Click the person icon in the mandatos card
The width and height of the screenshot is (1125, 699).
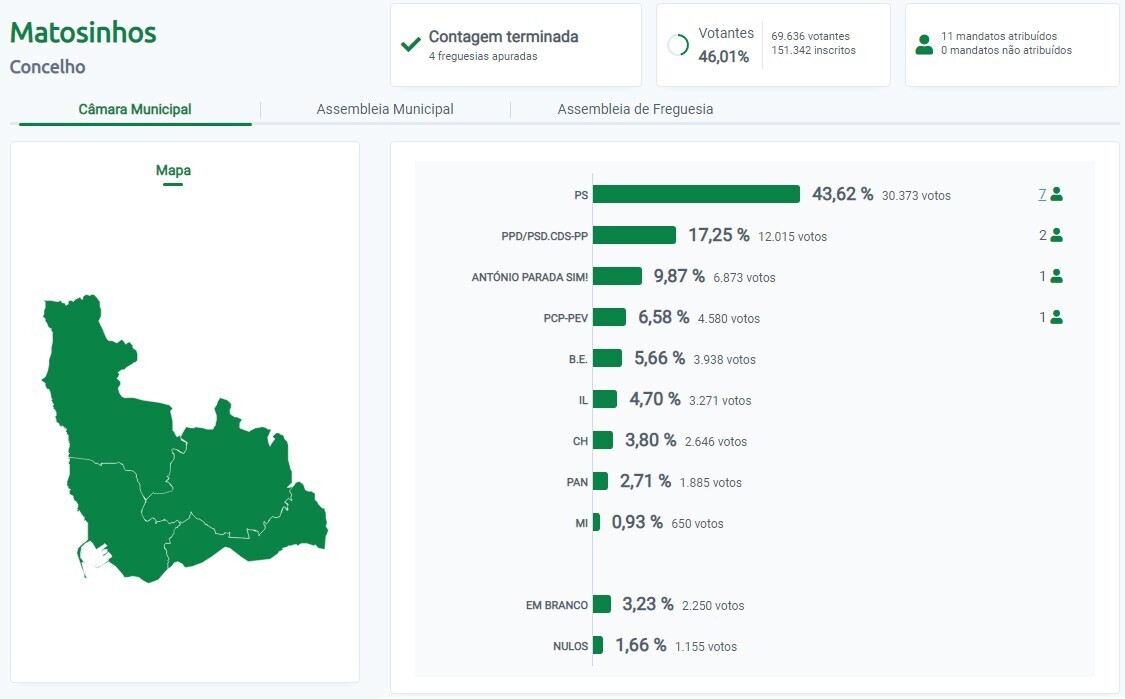point(925,44)
